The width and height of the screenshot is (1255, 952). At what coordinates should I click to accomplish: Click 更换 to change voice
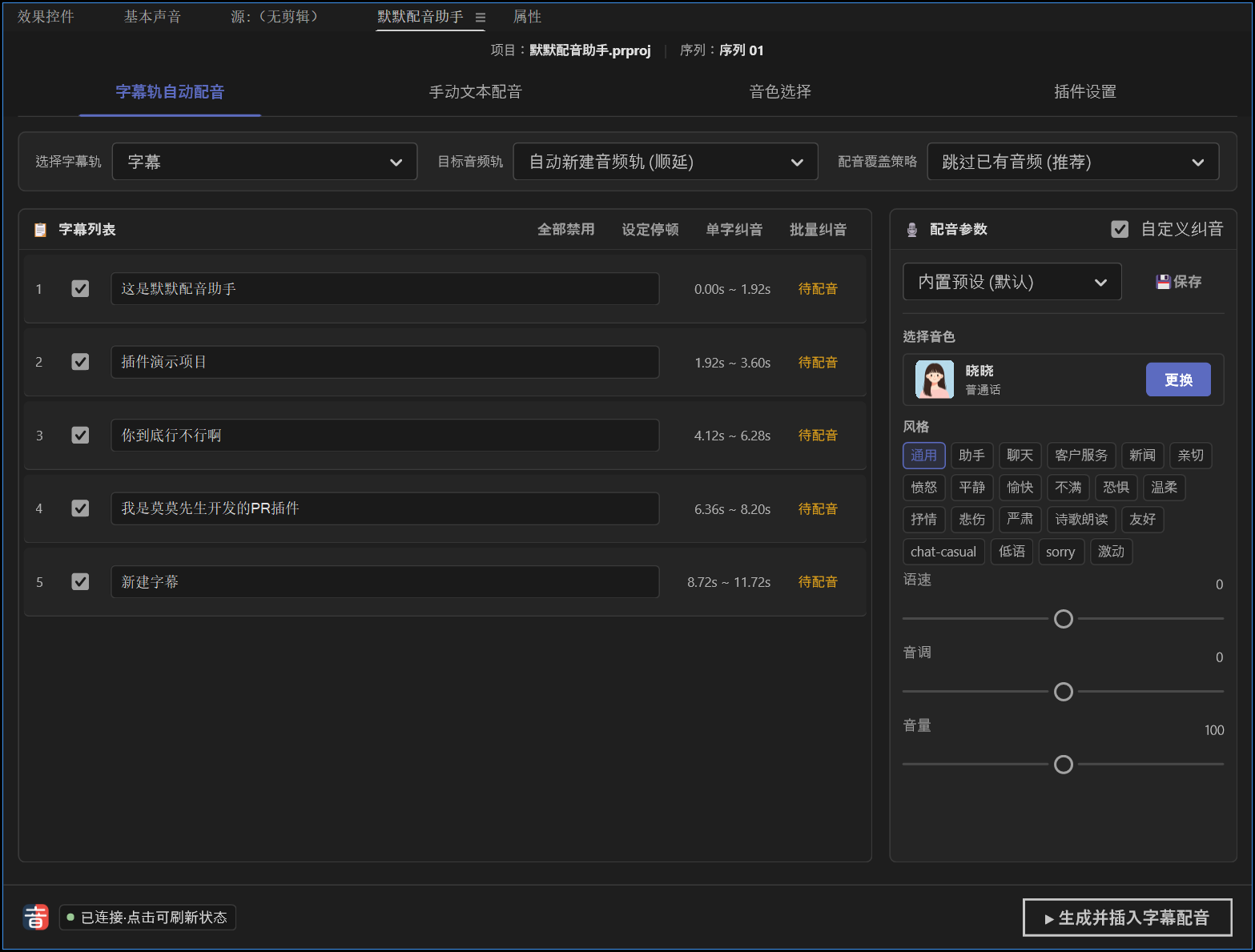(x=1178, y=380)
